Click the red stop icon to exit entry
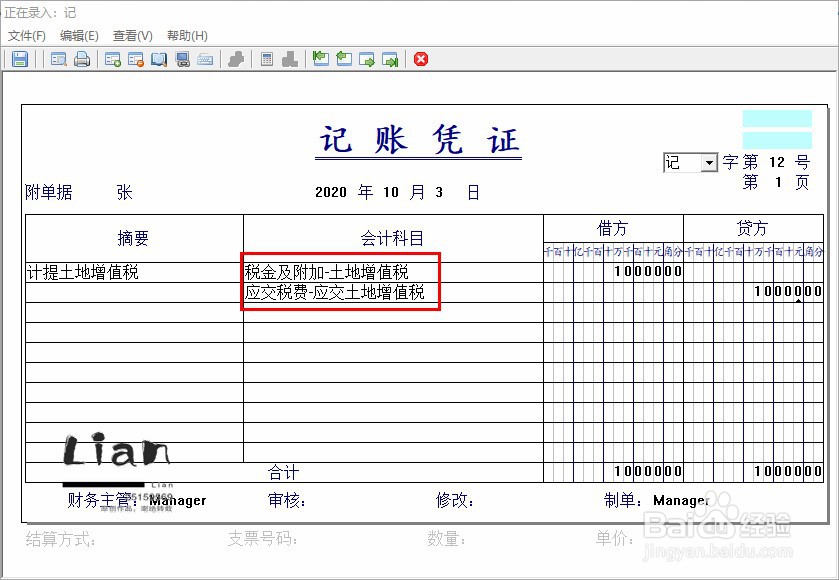 (421, 59)
